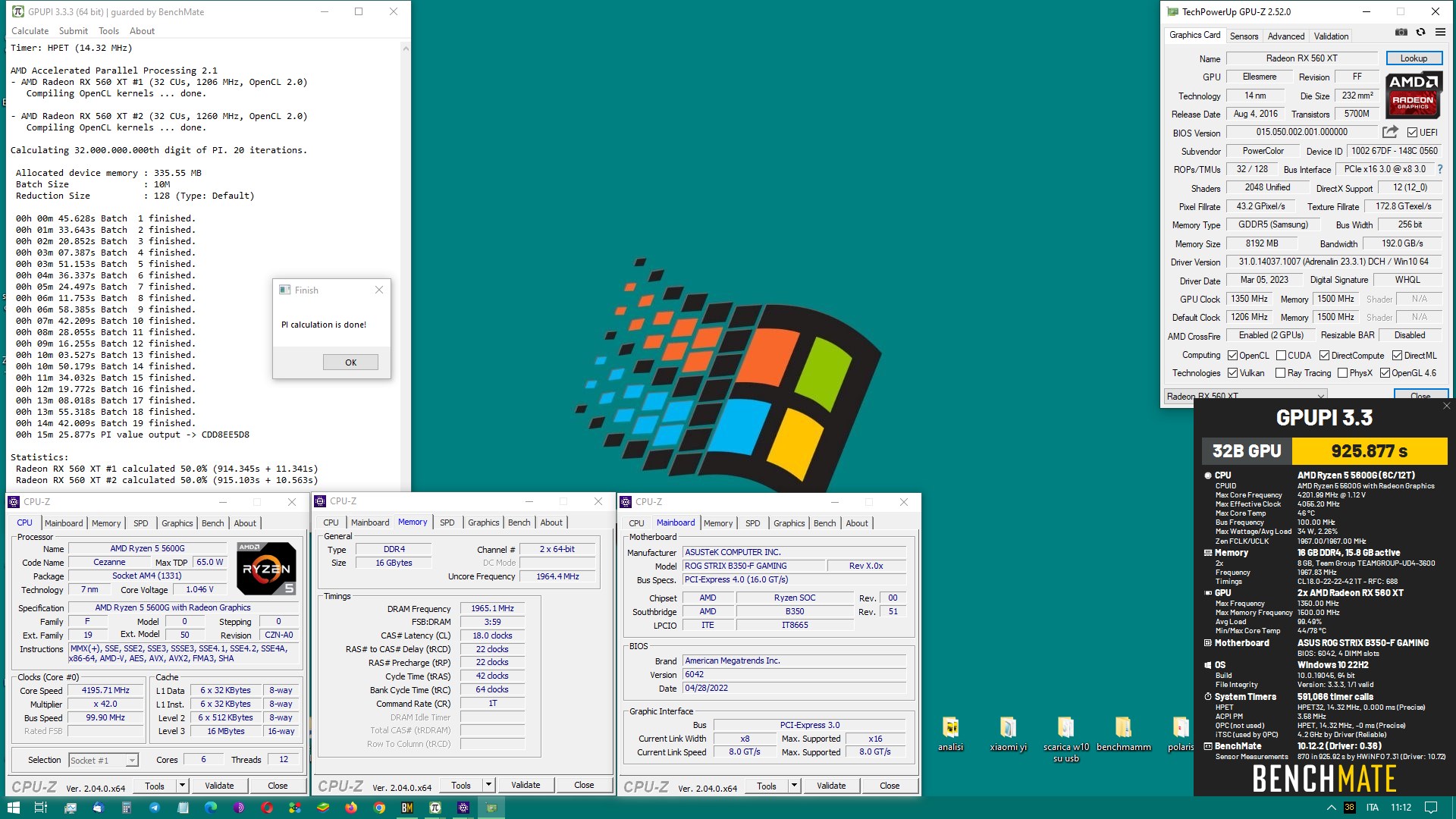The width and height of the screenshot is (1456, 819).
Task: Take GPU-Z screenshot with the camera icon
Action: pyautogui.click(x=1401, y=33)
